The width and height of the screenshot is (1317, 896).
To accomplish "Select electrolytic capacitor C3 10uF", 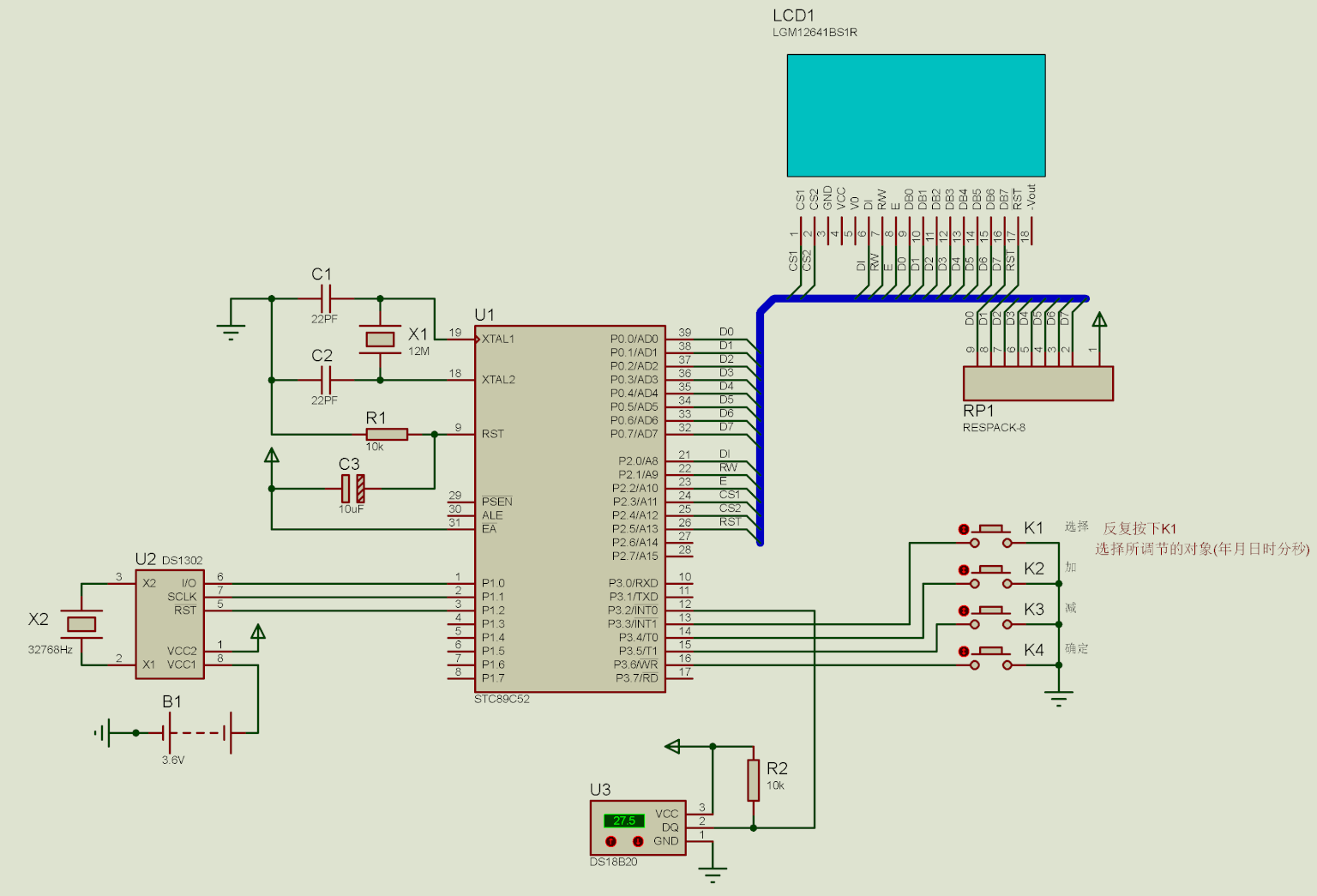I will point(352,489).
